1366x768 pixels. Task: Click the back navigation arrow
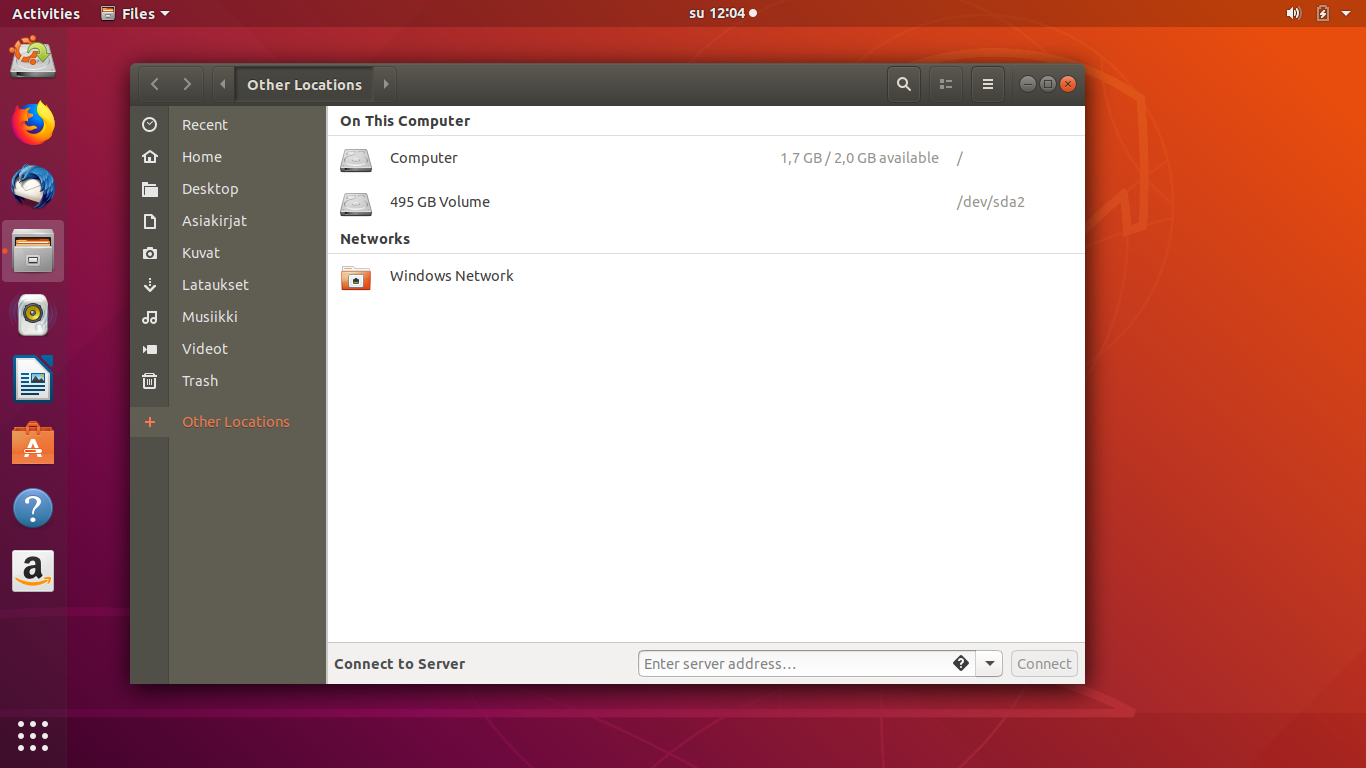pos(154,85)
